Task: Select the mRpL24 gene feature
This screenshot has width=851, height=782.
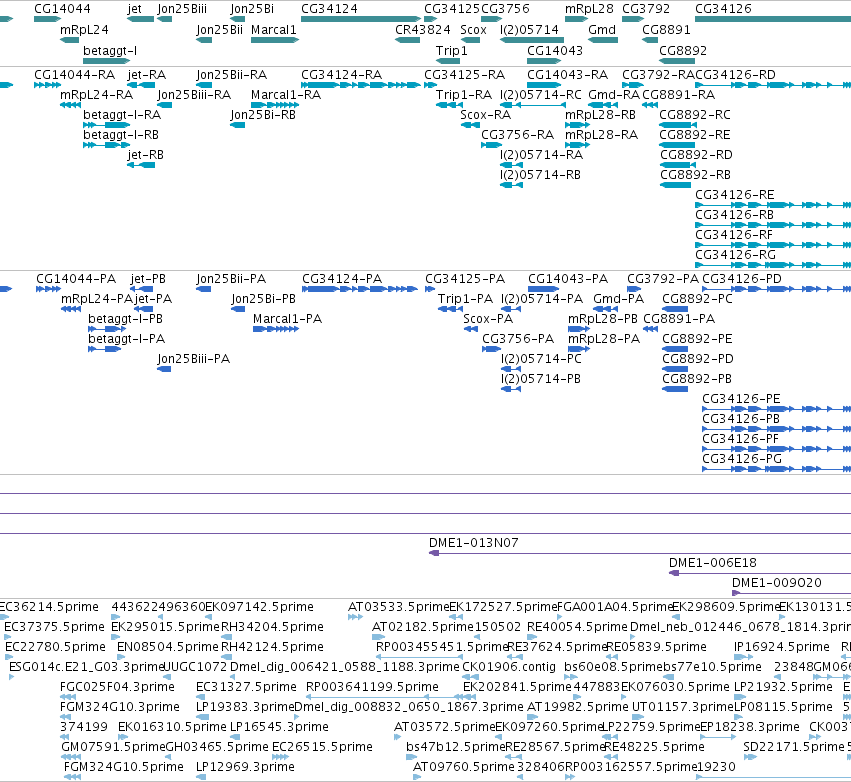Action: (70, 40)
